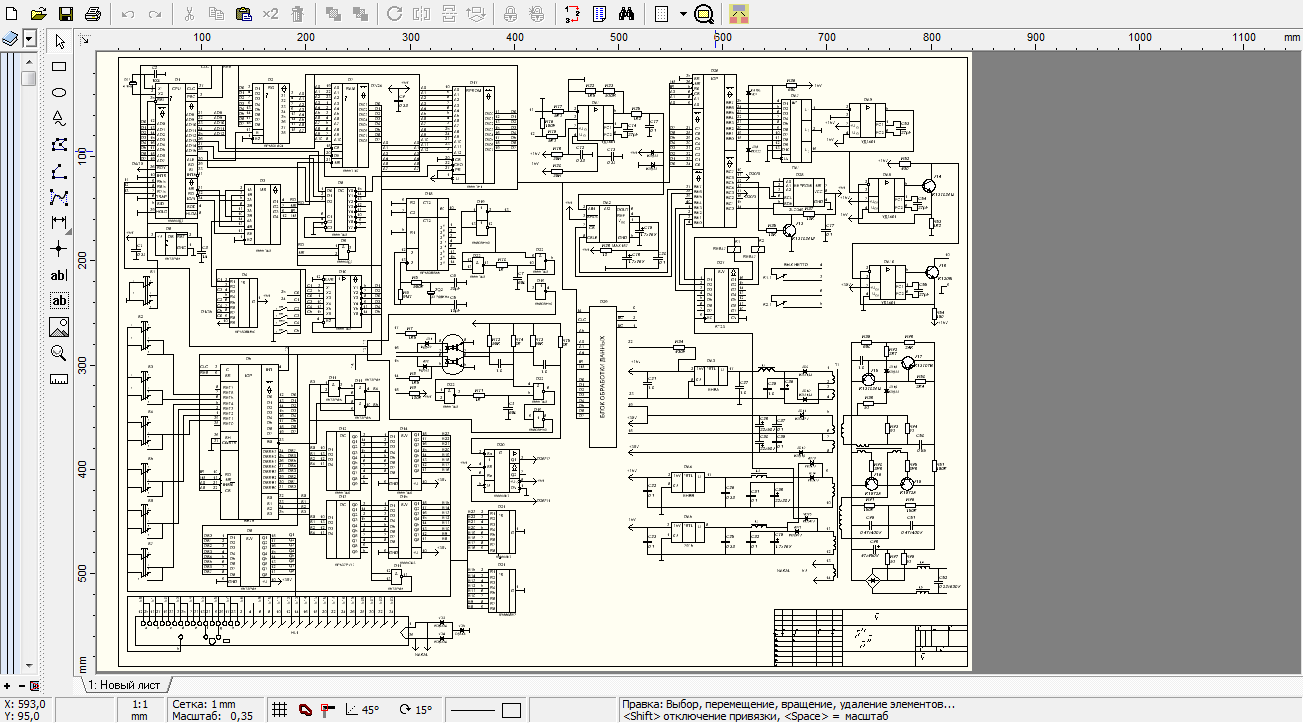Viewport: 1303px width, 723px height.
Task: Toggle grid visibility in the status bar
Action: tap(281, 709)
